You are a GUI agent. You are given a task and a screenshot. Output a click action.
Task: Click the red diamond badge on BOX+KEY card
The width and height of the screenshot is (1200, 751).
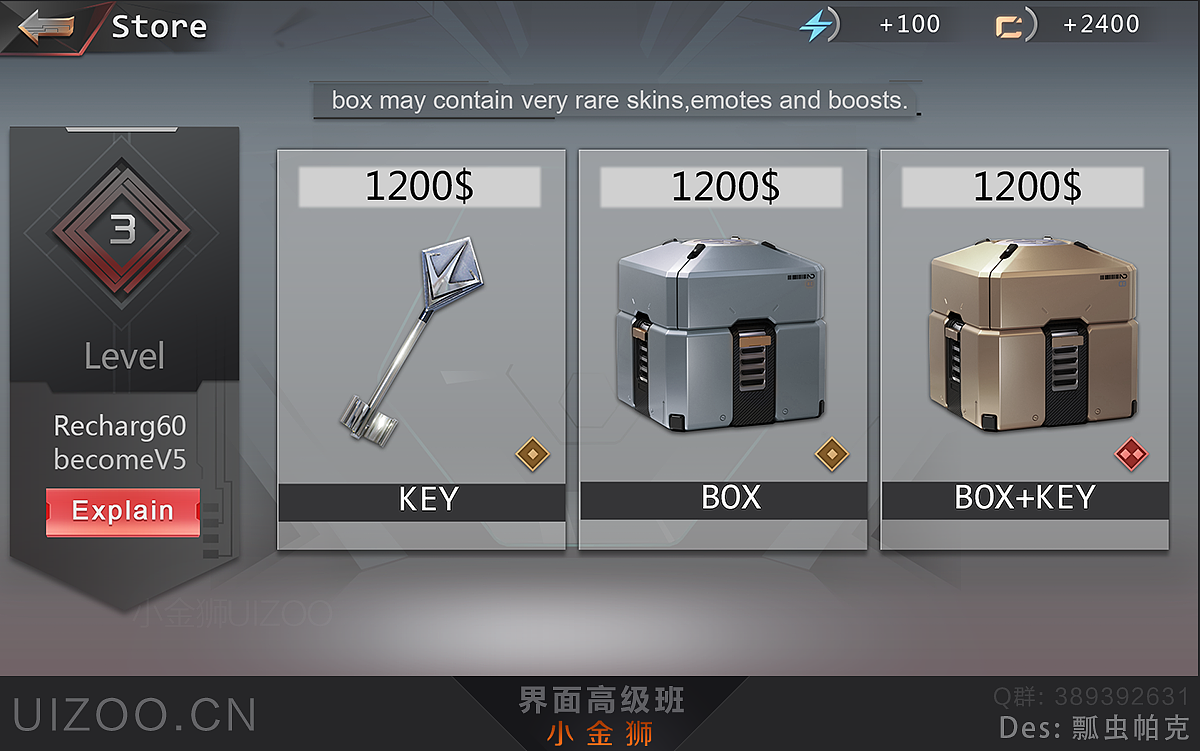point(1131,455)
